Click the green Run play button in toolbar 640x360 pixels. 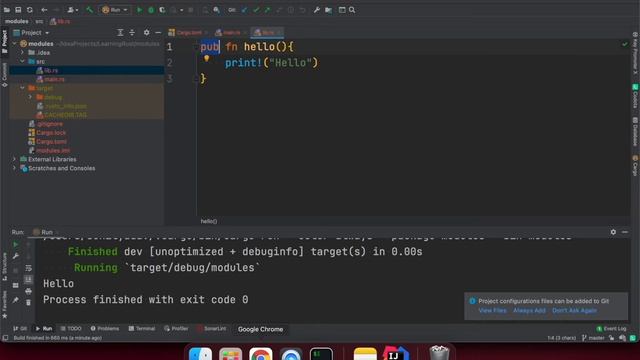[139, 10]
